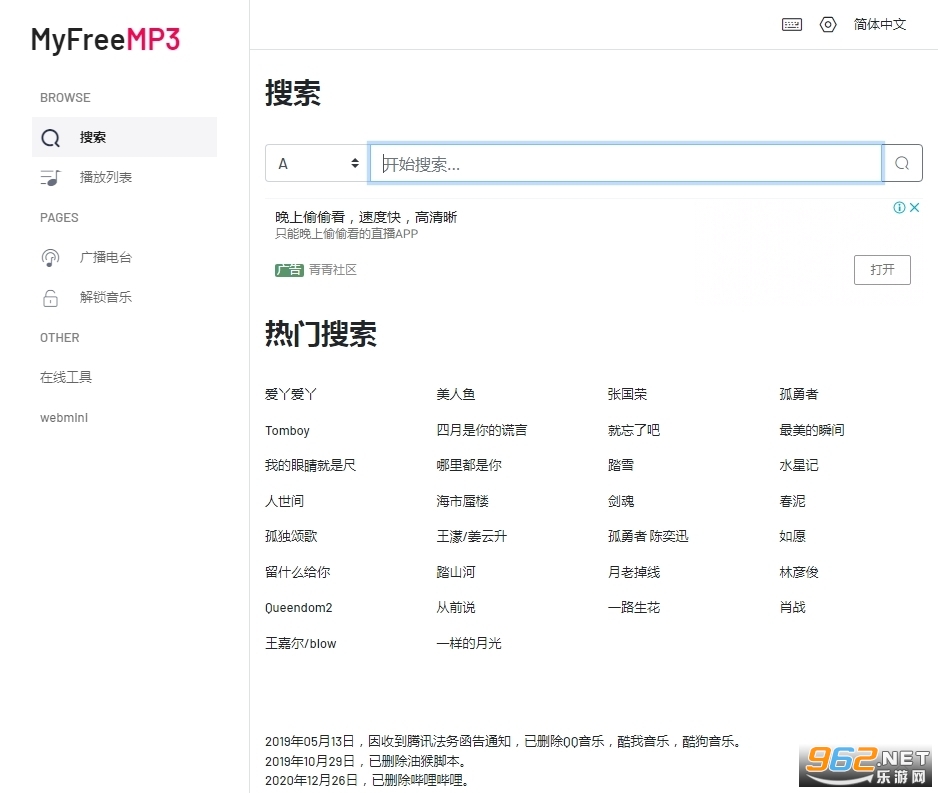Open 播放列表 in the sidebar
The width and height of the screenshot is (938, 793).
point(106,178)
